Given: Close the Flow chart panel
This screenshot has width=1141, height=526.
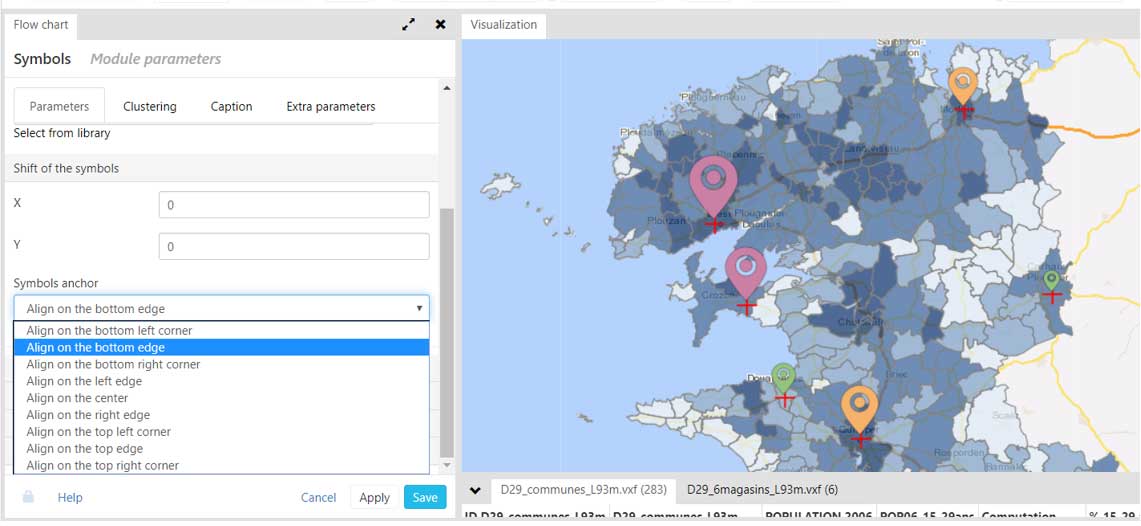Looking at the screenshot, I should [440, 24].
